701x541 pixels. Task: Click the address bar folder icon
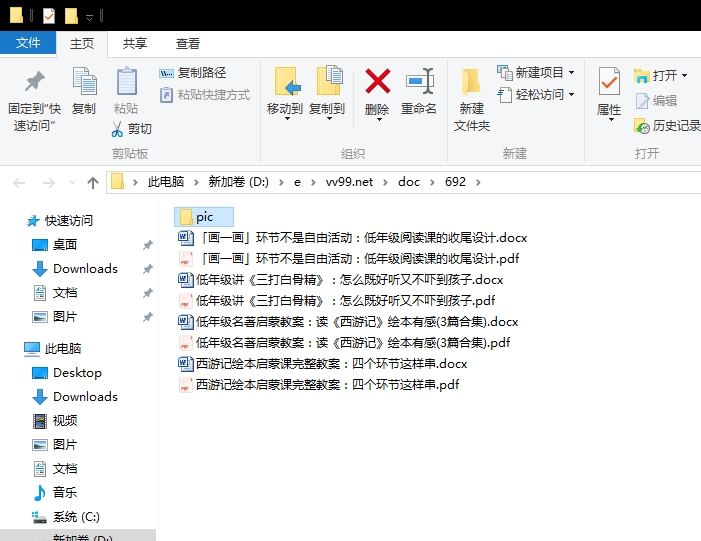point(117,182)
